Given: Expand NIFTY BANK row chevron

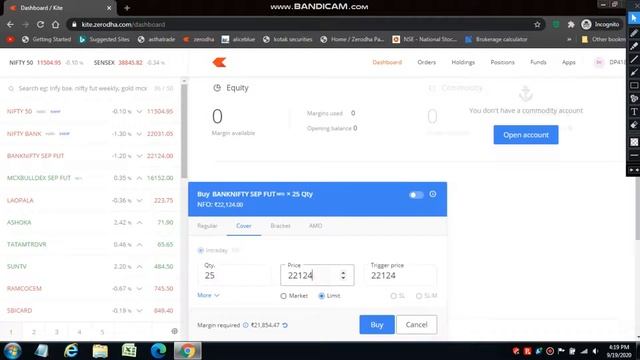Looking at the screenshot, I should (139, 134).
